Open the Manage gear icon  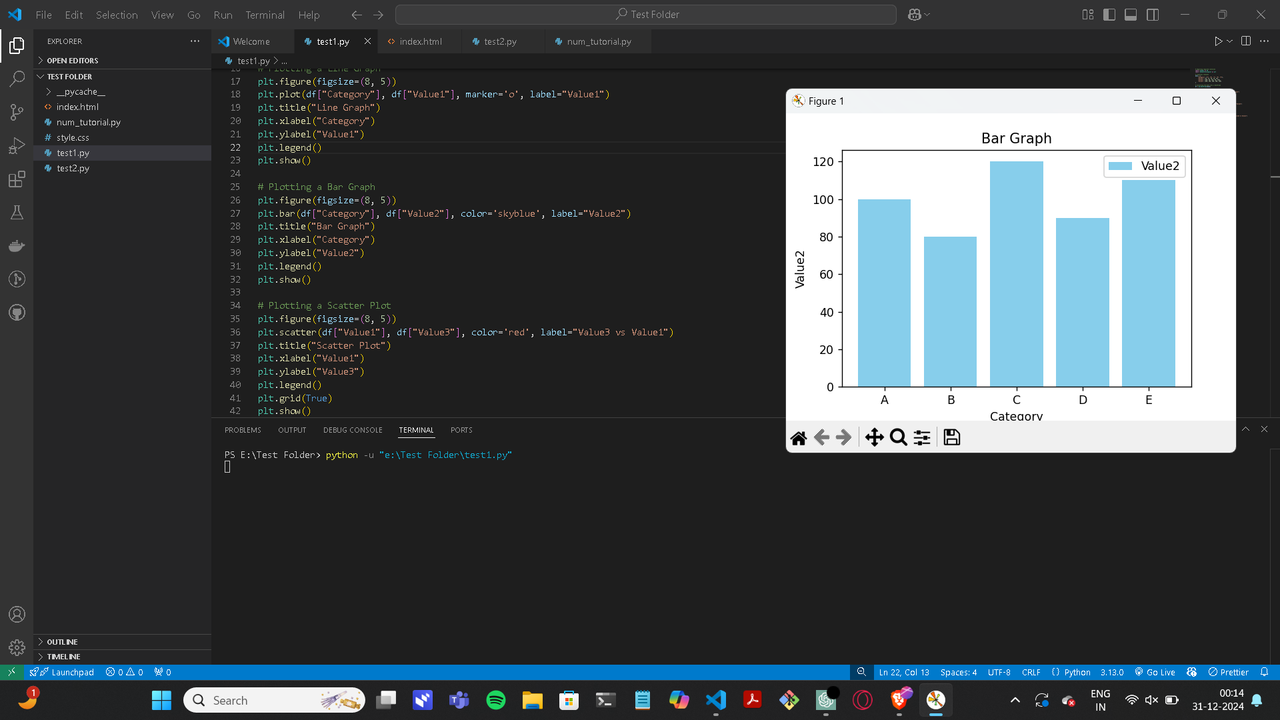tap(16, 647)
